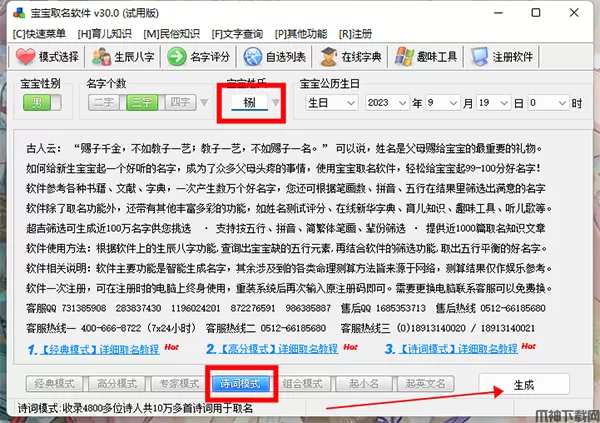The image size is (600, 423).
Task: Open 【高分模式】详细取名教程 link
Action: [279, 348]
